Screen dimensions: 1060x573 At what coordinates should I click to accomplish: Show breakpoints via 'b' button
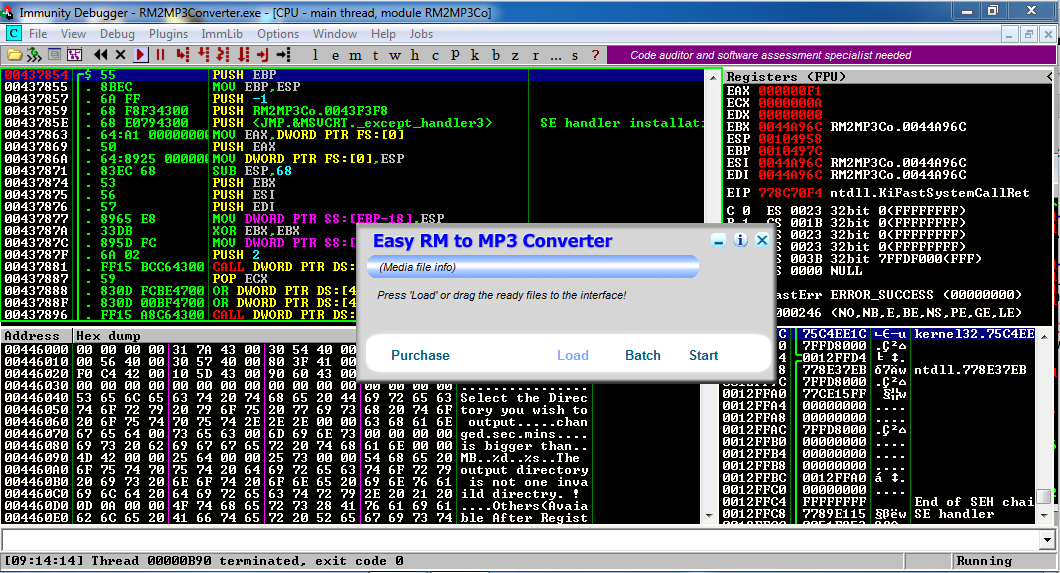496,55
